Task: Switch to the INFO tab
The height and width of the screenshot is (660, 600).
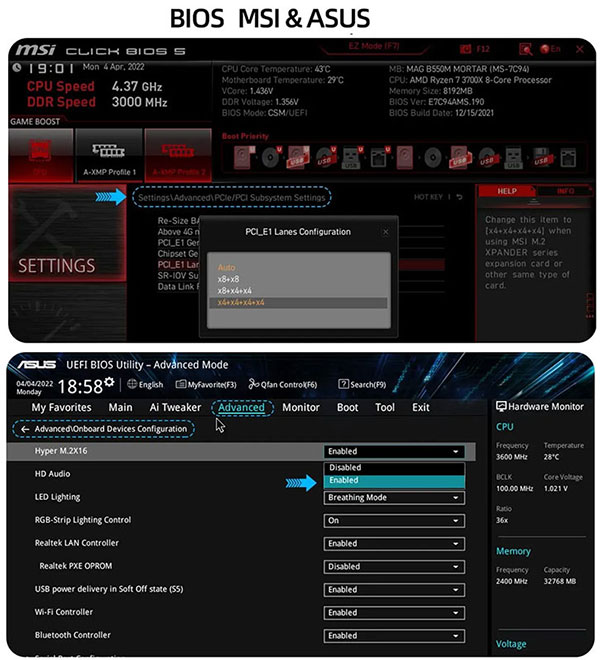Action: (x=565, y=191)
